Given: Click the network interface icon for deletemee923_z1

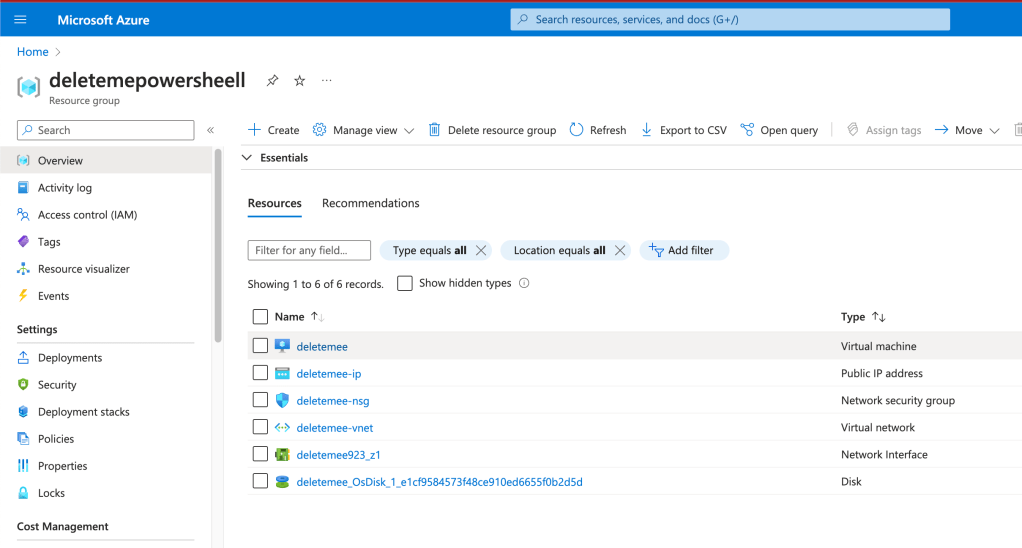Looking at the screenshot, I should click(282, 455).
